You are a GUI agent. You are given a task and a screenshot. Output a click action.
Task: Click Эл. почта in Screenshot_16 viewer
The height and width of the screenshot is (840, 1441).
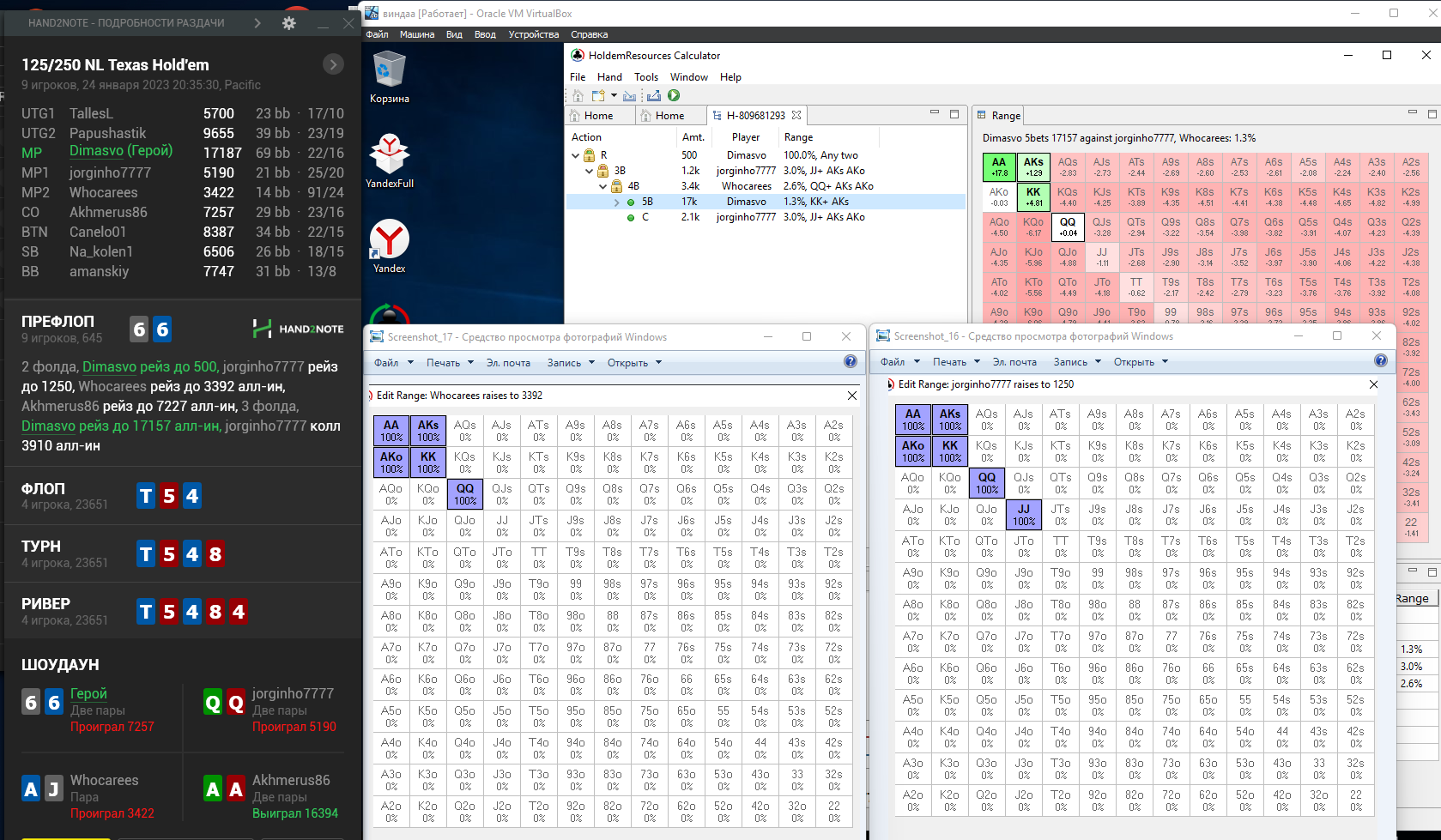click(x=1014, y=362)
